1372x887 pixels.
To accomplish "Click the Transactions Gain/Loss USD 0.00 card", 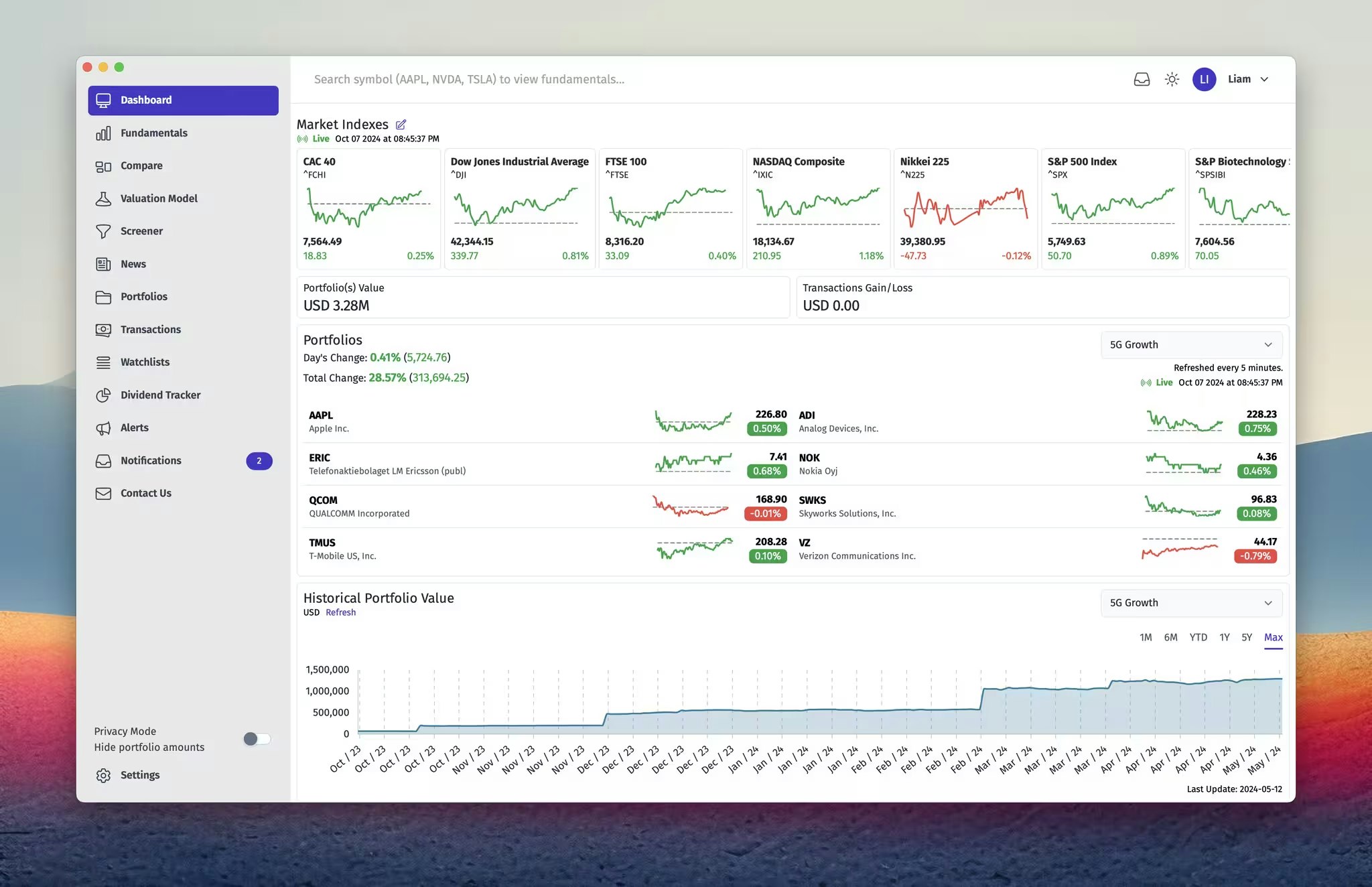I will coord(1042,297).
